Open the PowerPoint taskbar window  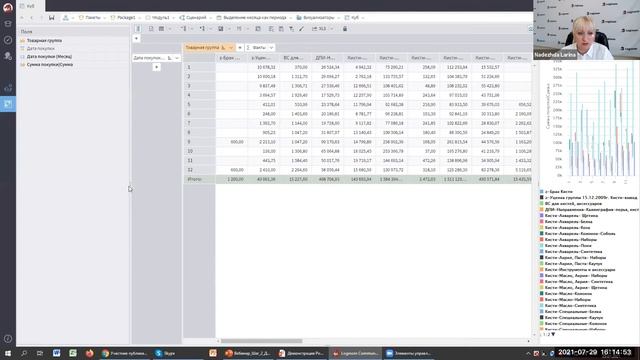click(247, 353)
